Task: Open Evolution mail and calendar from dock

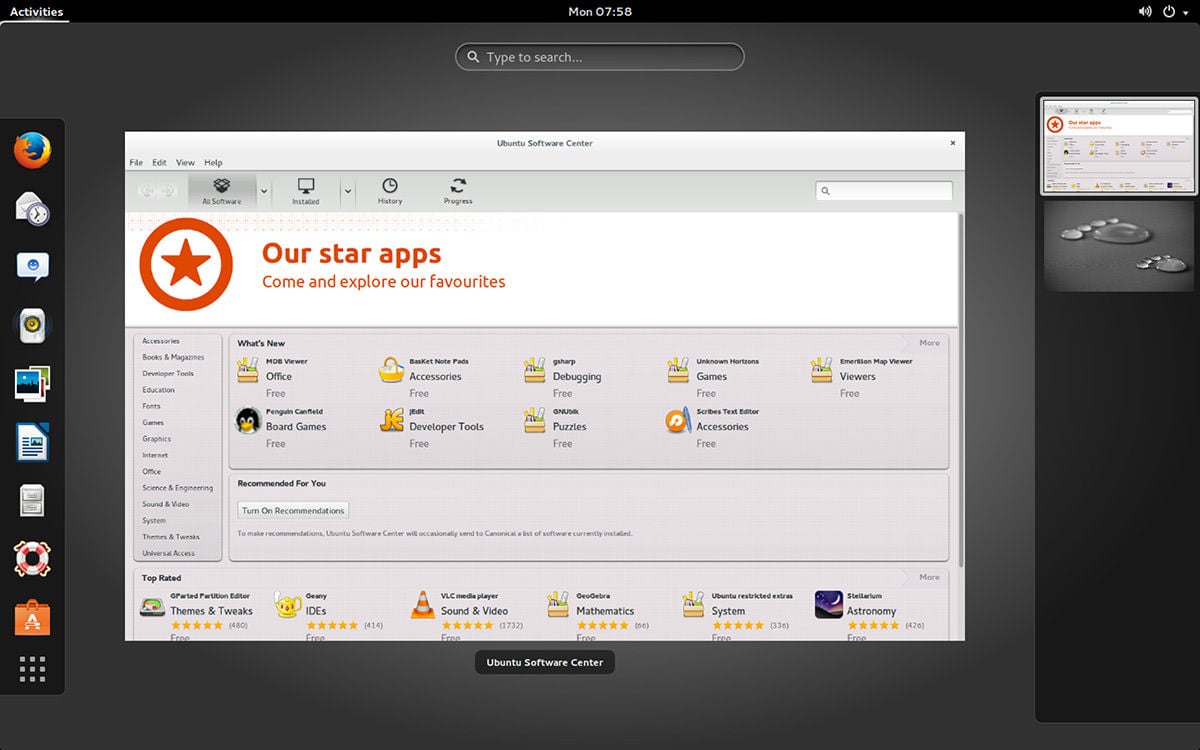Action: [x=32, y=209]
